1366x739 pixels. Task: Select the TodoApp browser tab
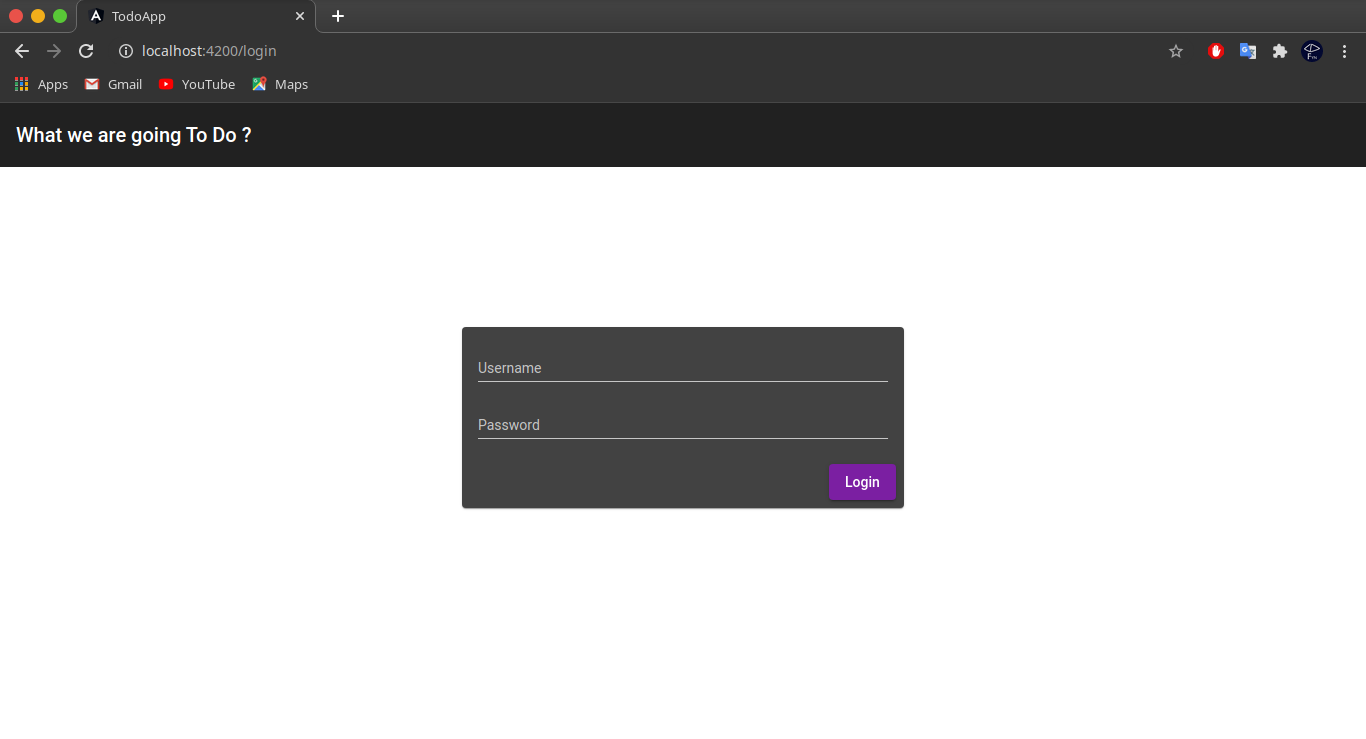(196, 16)
